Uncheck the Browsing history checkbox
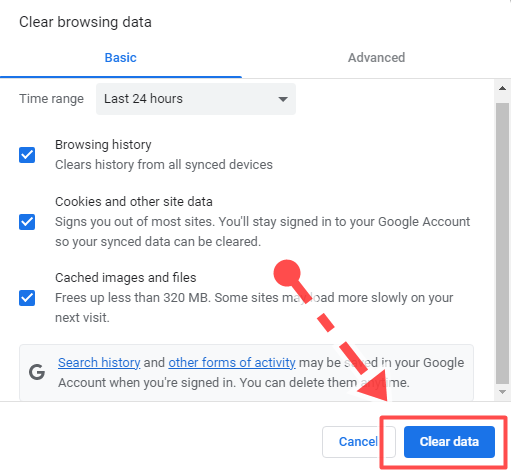This screenshot has width=511, height=472. pos(27,155)
